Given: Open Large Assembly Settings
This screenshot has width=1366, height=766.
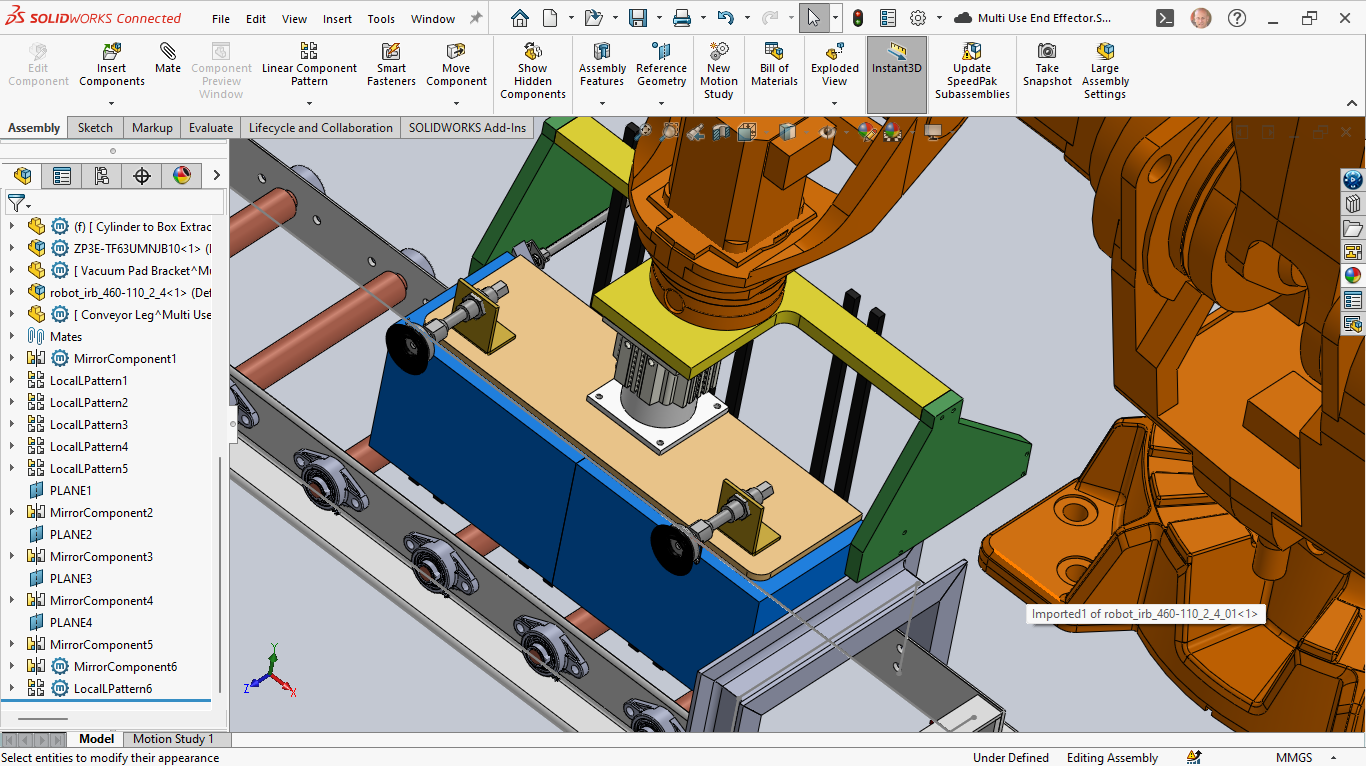Looking at the screenshot, I should [1105, 71].
